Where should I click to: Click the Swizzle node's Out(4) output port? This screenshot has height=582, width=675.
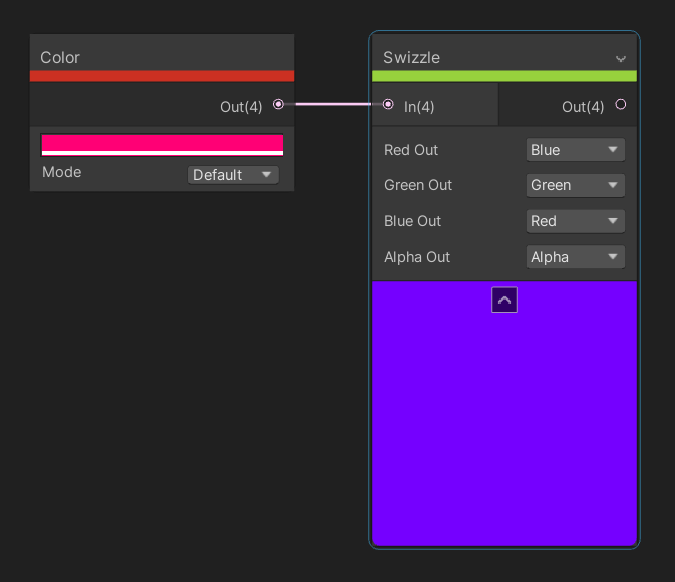pos(621,104)
